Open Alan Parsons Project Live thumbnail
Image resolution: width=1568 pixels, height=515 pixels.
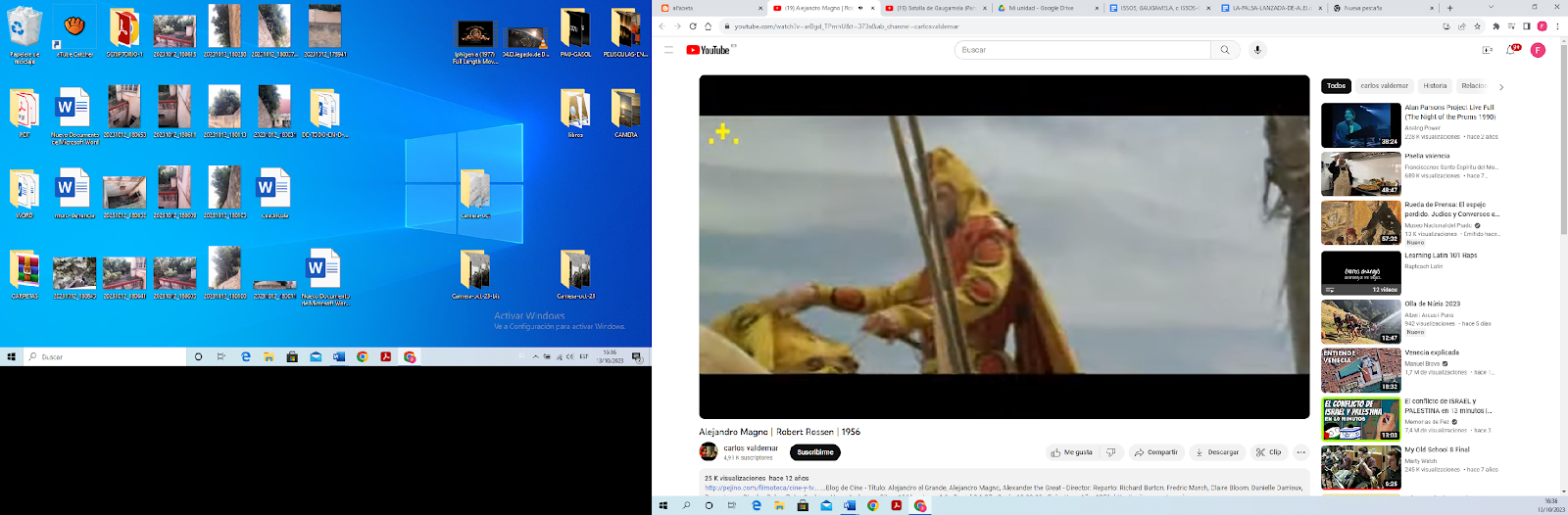point(1361,125)
